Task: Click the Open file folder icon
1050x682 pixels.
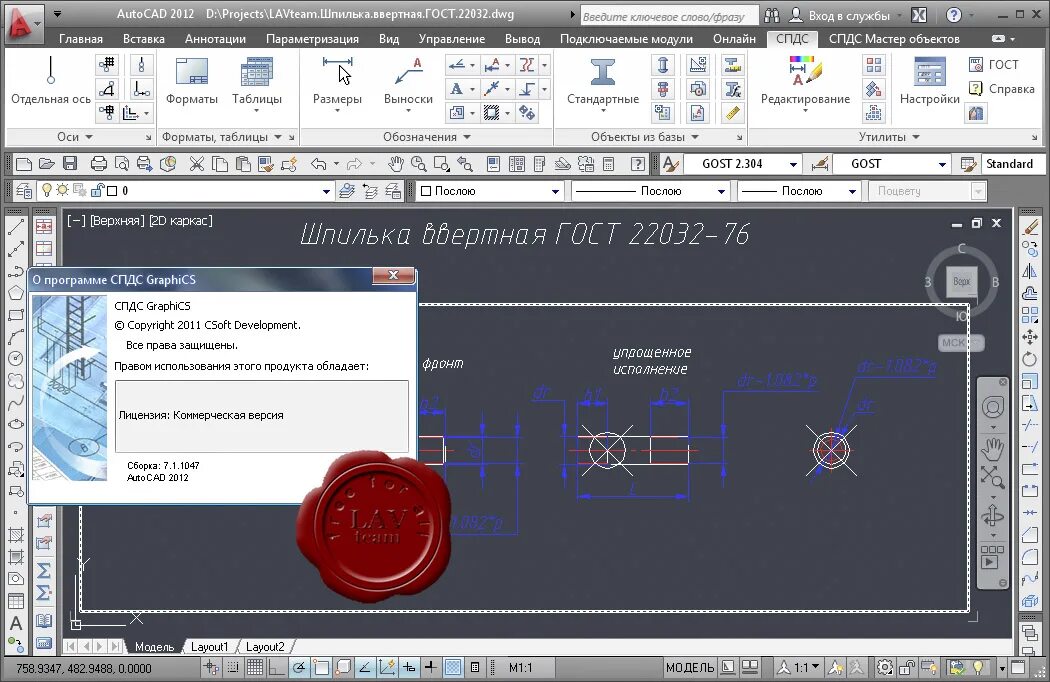Action: click(47, 164)
